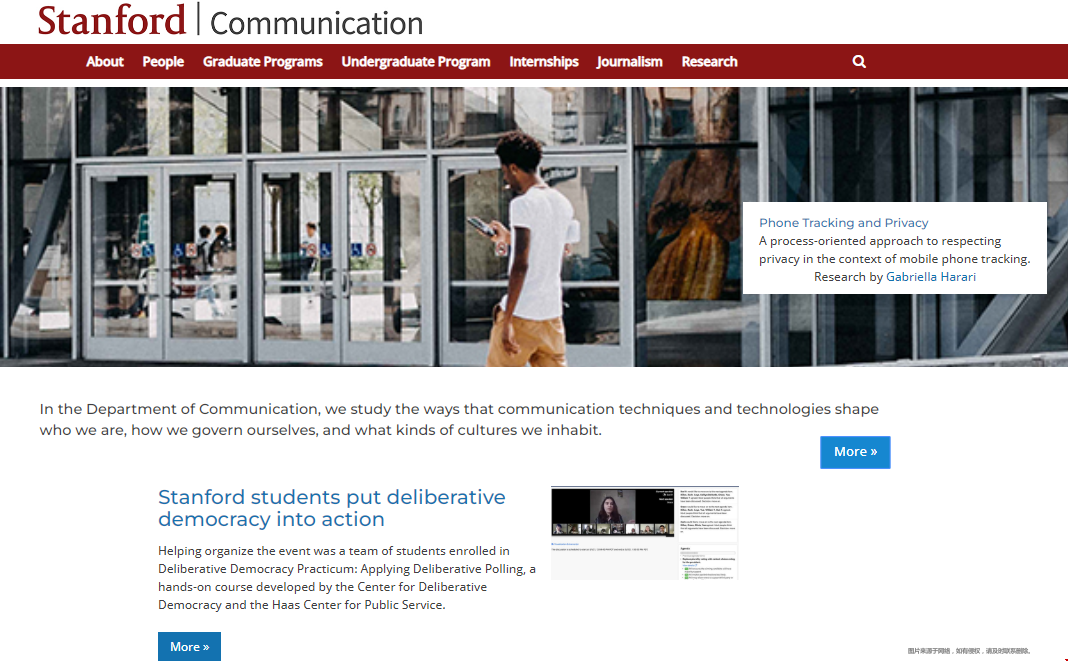Click the 'In the Department of Communication' intro text
The image size is (1068, 661).
coord(459,419)
